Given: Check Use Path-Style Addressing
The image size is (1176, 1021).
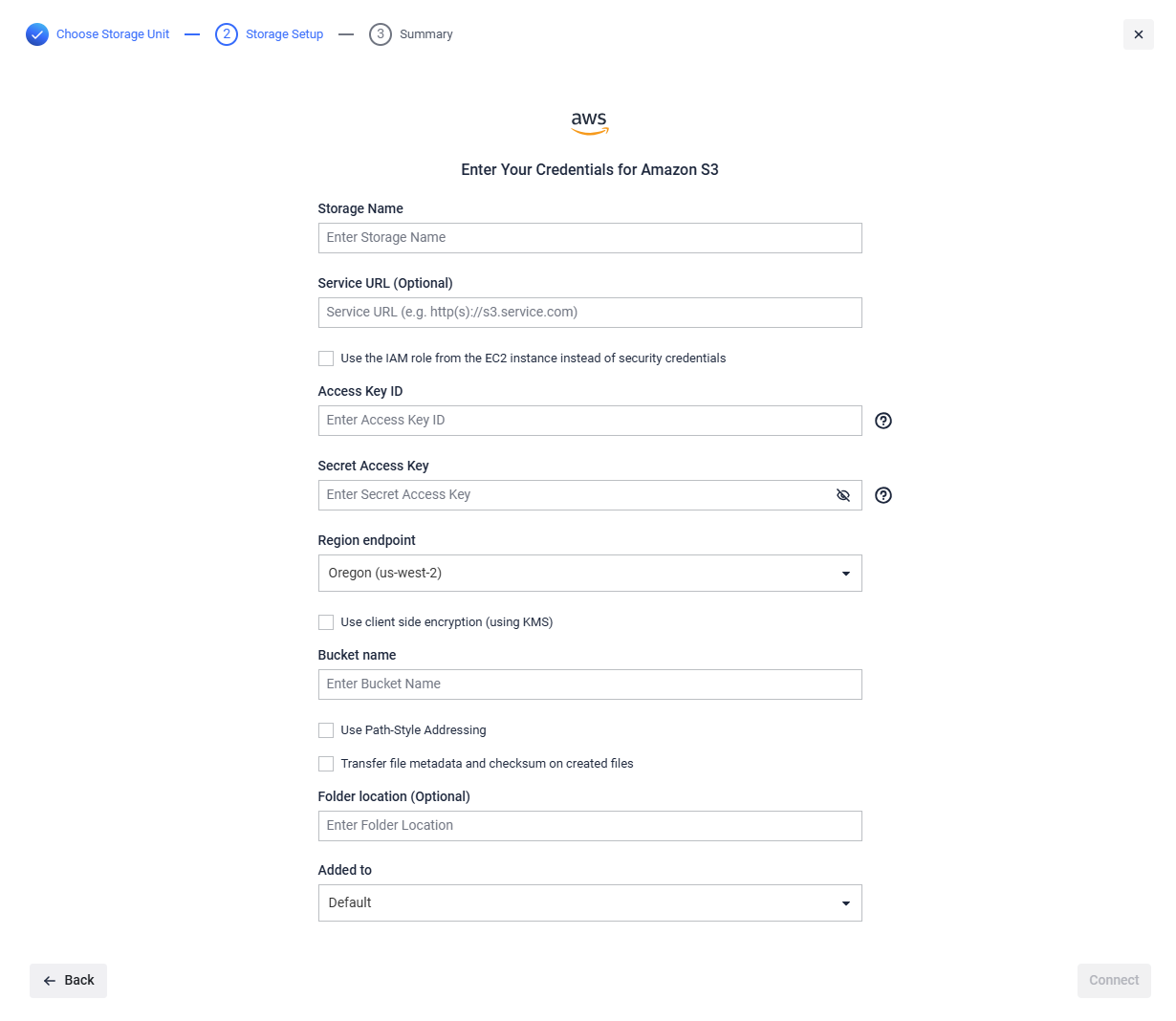Looking at the screenshot, I should 326,730.
